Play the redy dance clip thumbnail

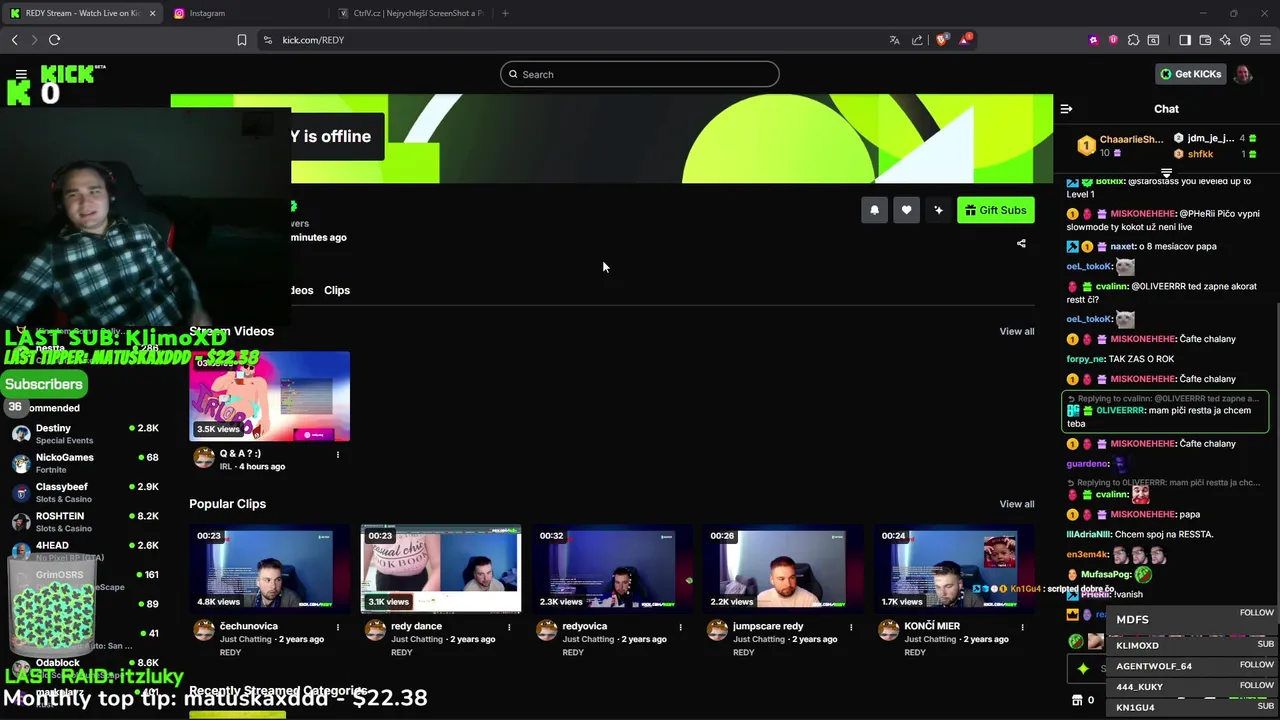point(441,568)
